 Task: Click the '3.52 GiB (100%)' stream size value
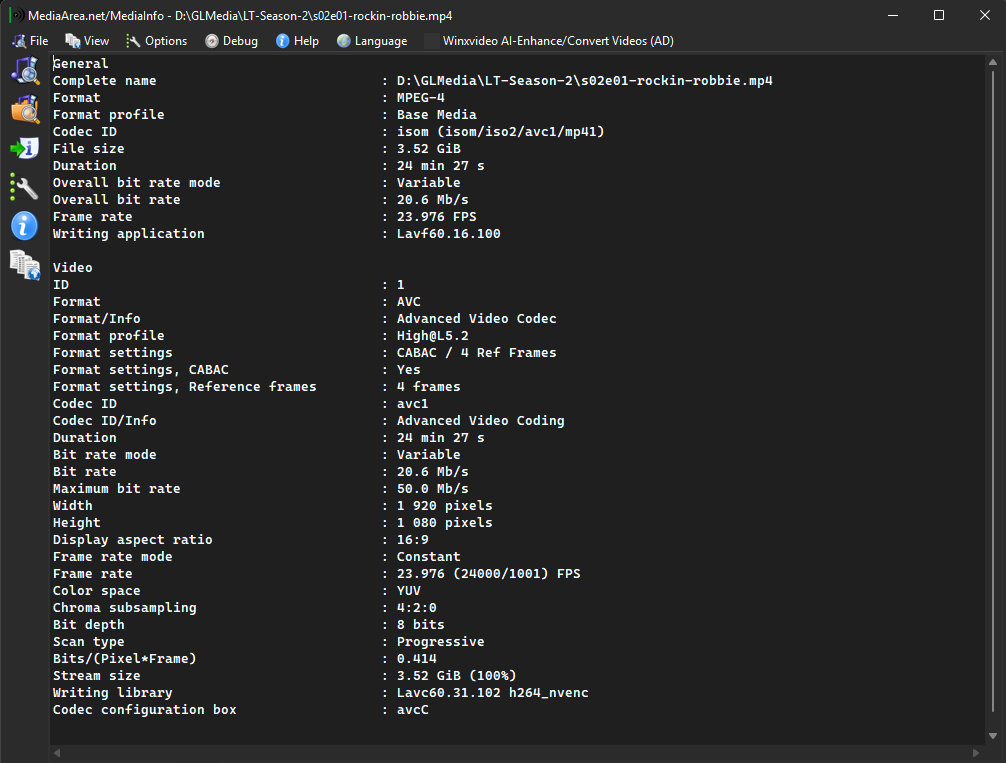[x=457, y=676]
